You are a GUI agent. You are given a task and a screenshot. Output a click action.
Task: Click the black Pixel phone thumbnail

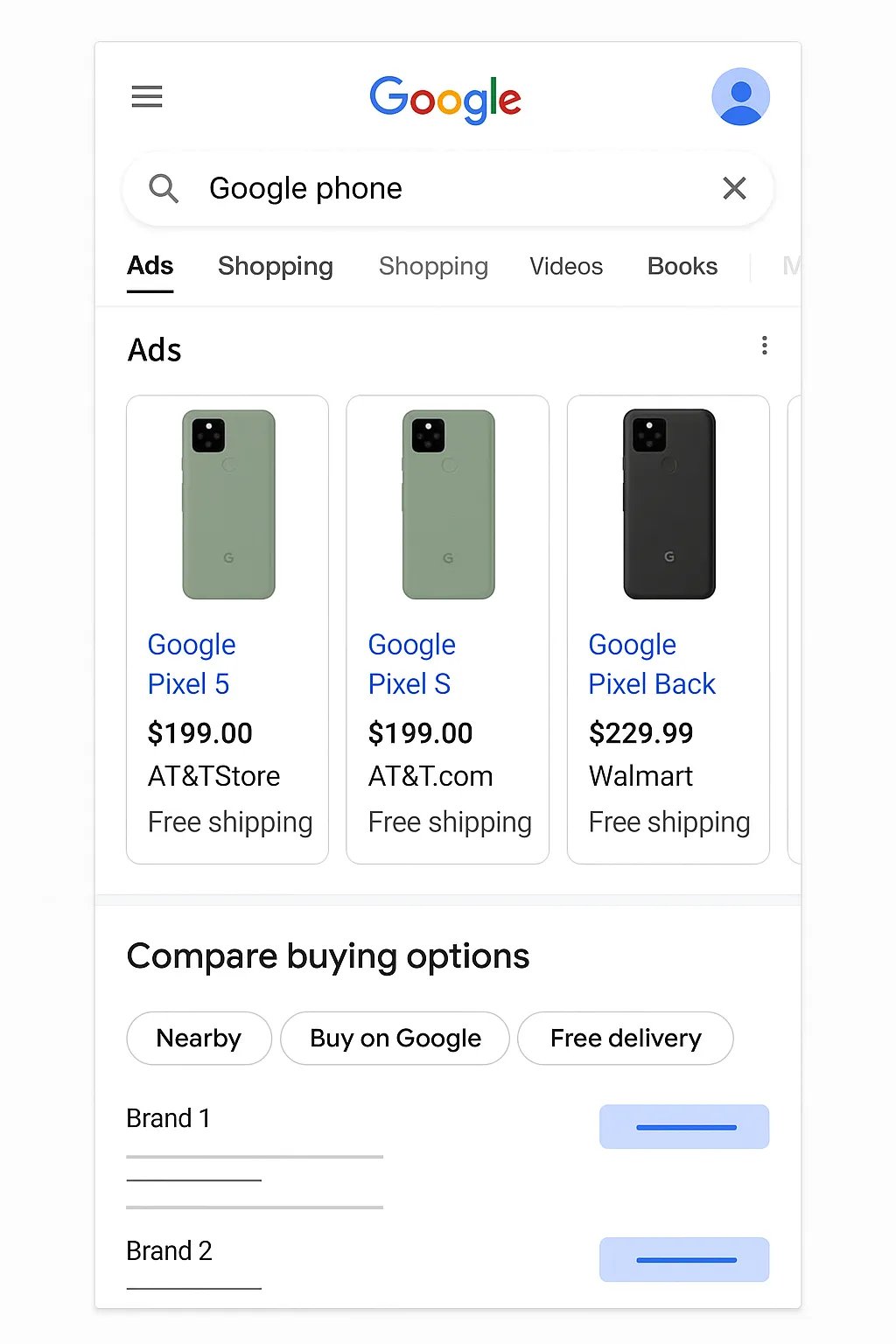point(669,504)
